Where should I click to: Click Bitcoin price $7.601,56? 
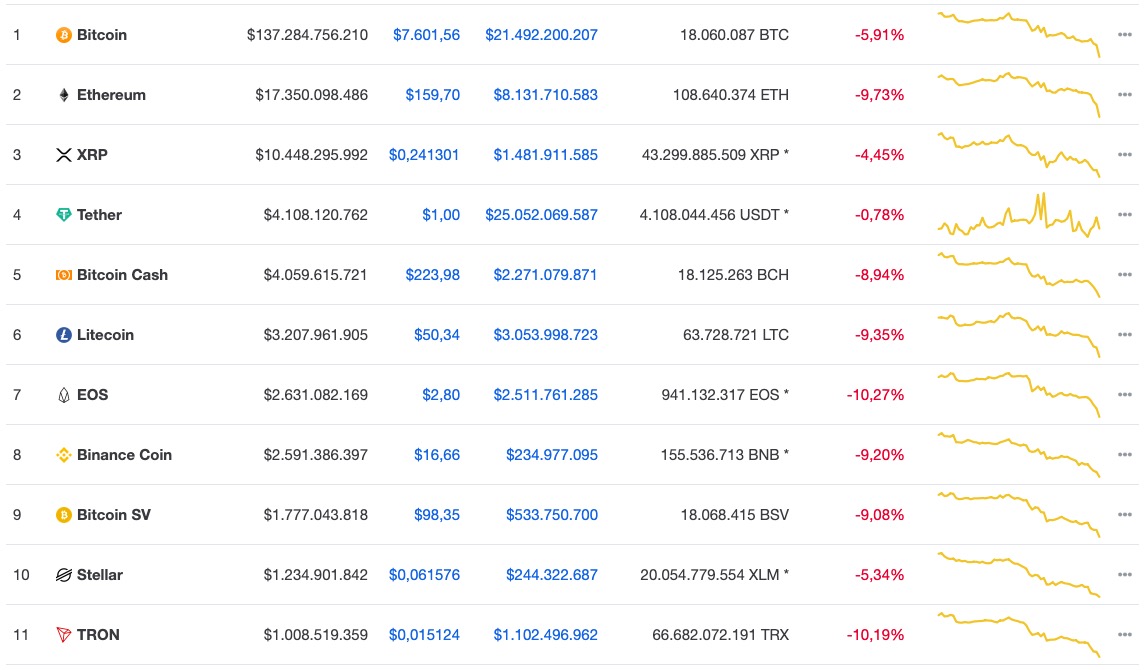click(426, 35)
